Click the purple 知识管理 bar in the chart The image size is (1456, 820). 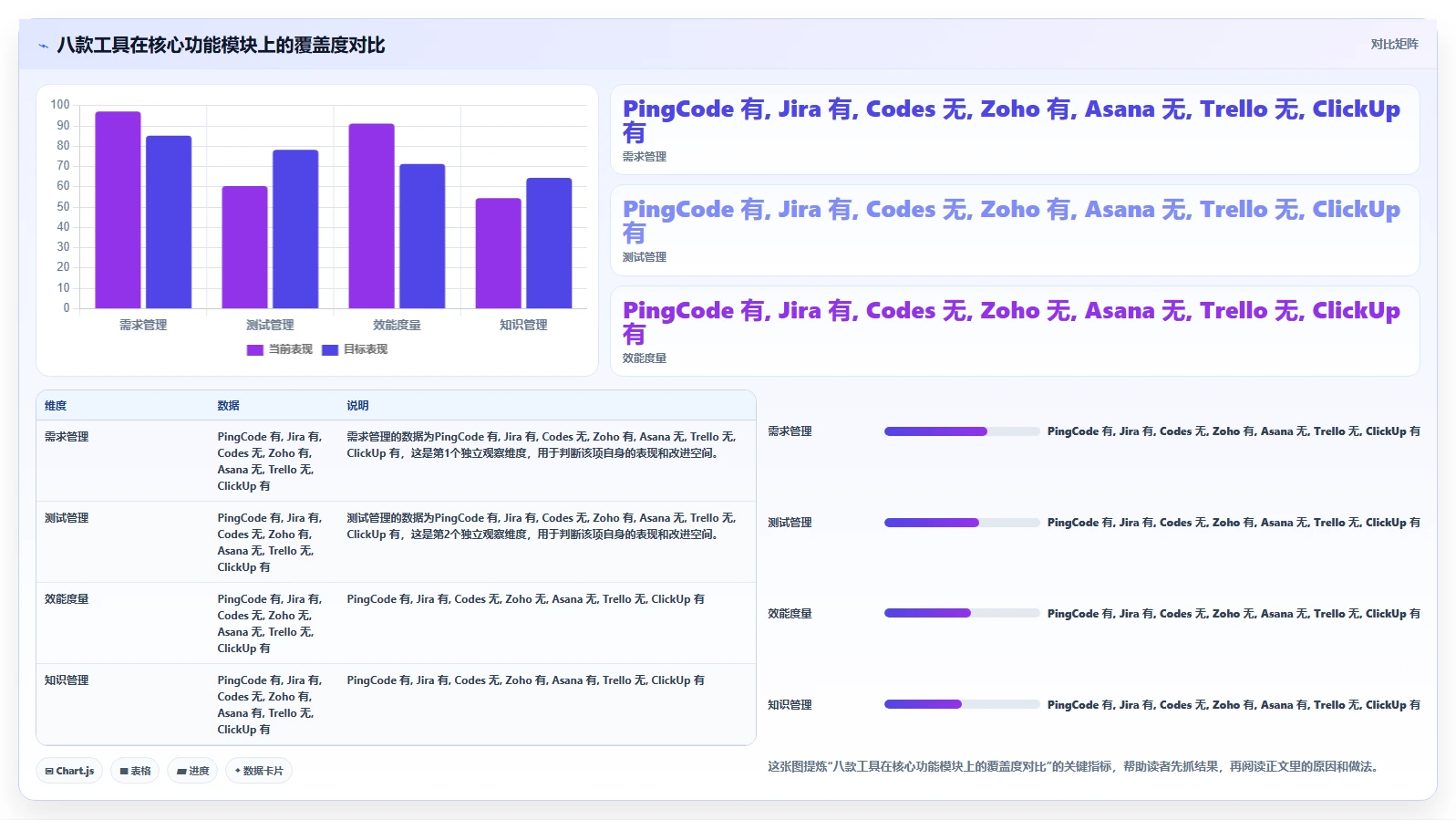(498, 254)
